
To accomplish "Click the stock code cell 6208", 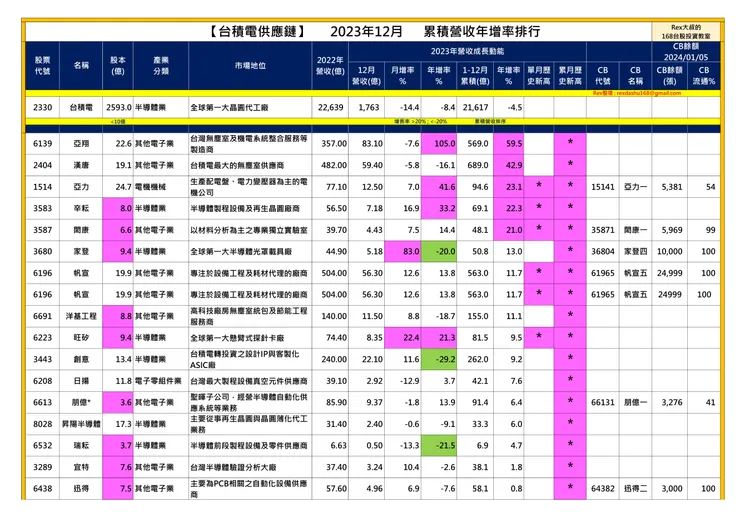I will 42,381.
